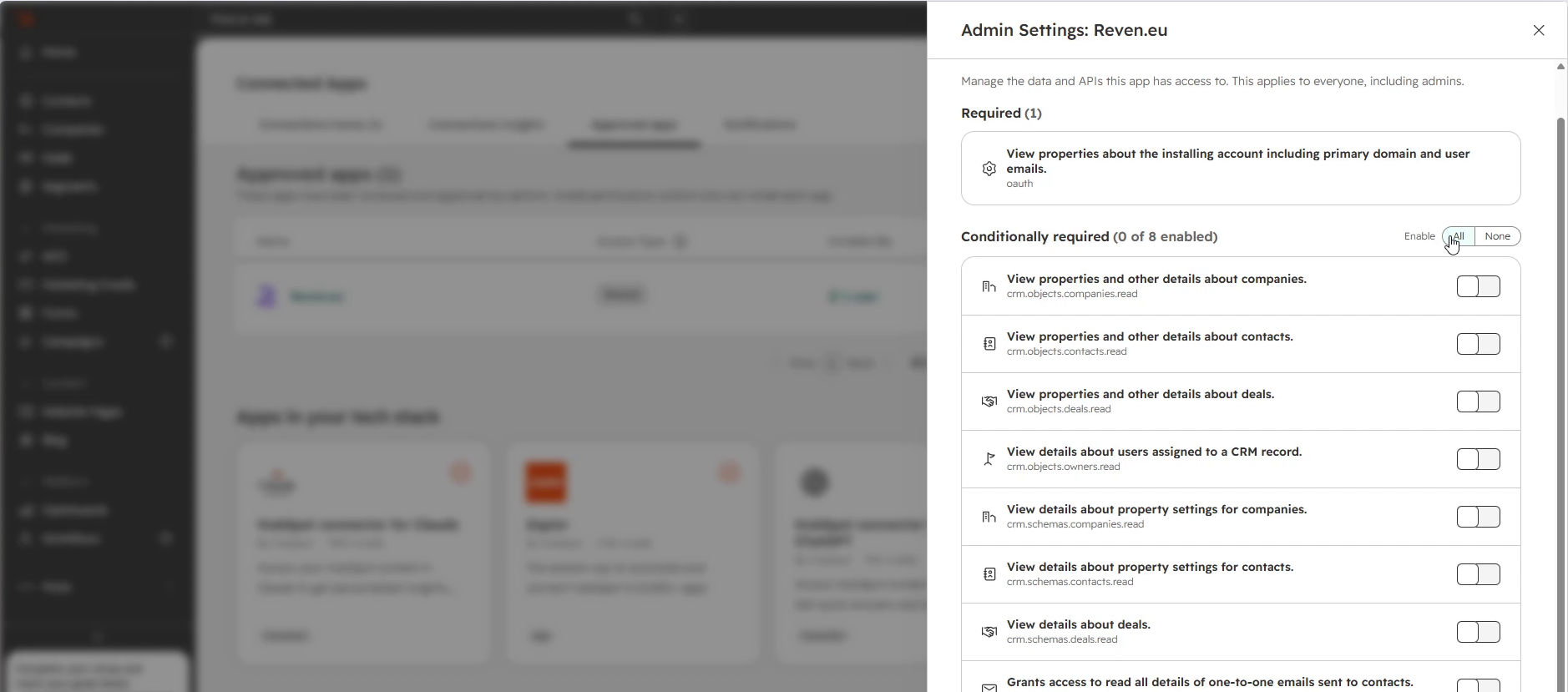Turn on crm.schemas.companies.read toggle
The height and width of the screenshot is (692, 1568).
1479,517
